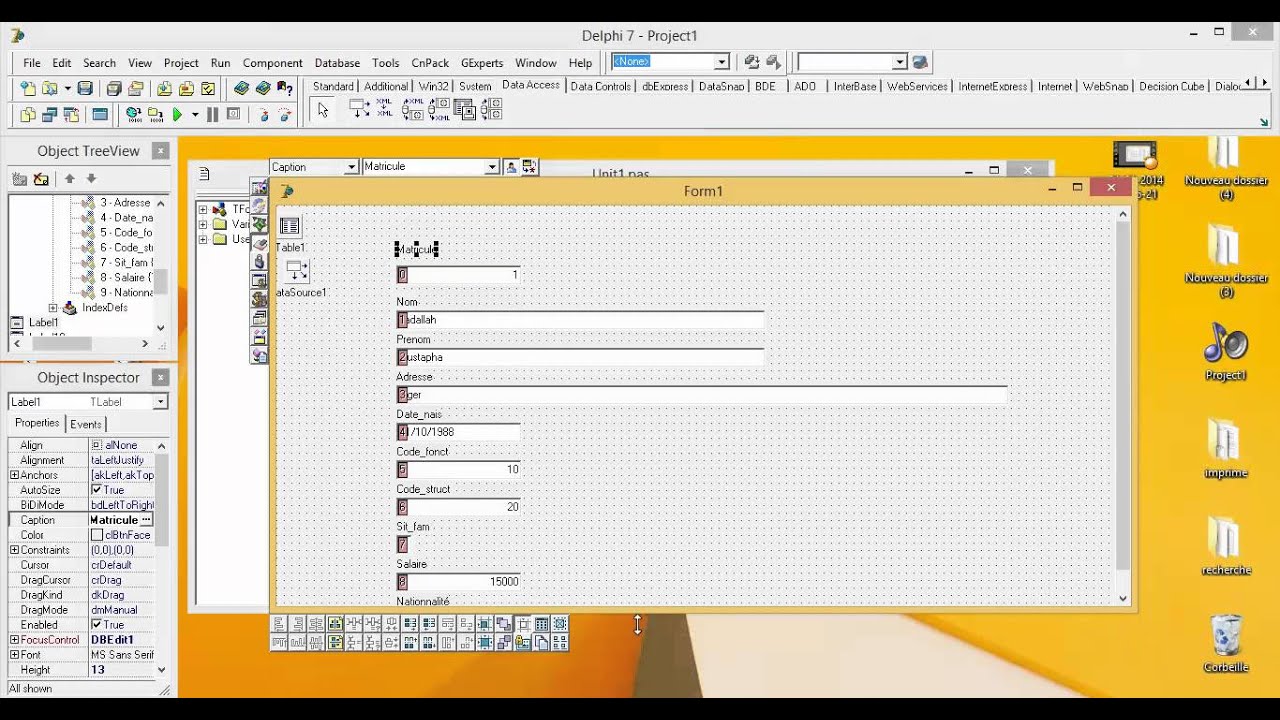
Task: Open the Database menu
Action: [337, 63]
